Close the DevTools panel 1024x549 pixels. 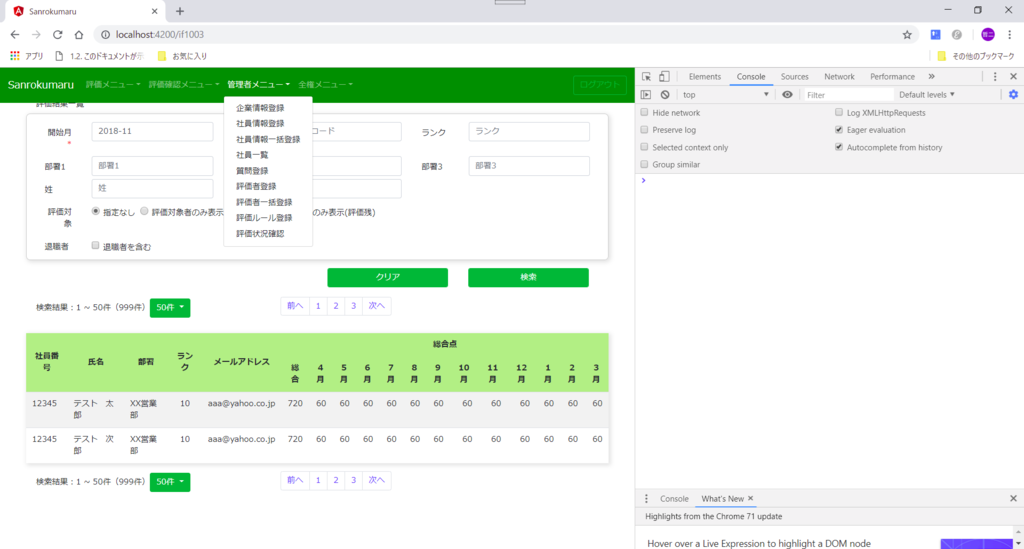point(1014,76)
